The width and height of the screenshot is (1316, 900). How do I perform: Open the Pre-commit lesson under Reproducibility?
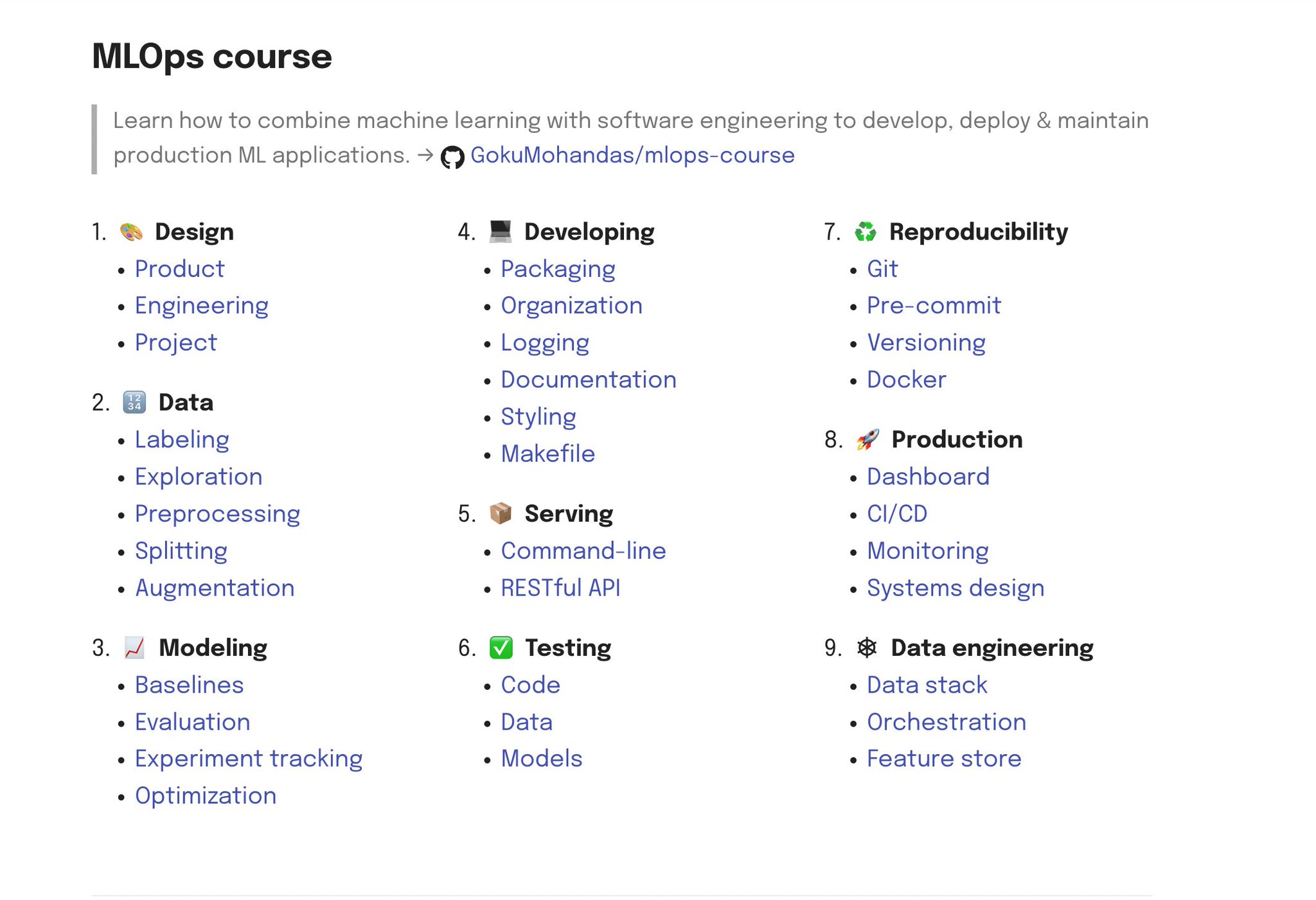pos(933,306)
